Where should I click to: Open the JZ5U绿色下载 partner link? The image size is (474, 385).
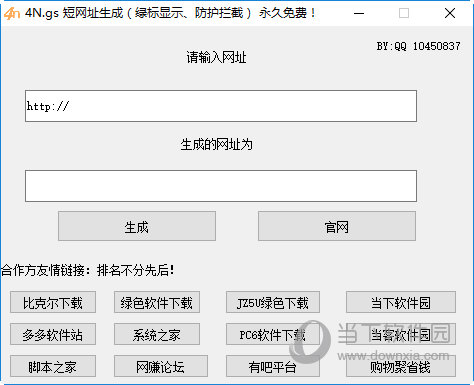(x=273, y=302)
